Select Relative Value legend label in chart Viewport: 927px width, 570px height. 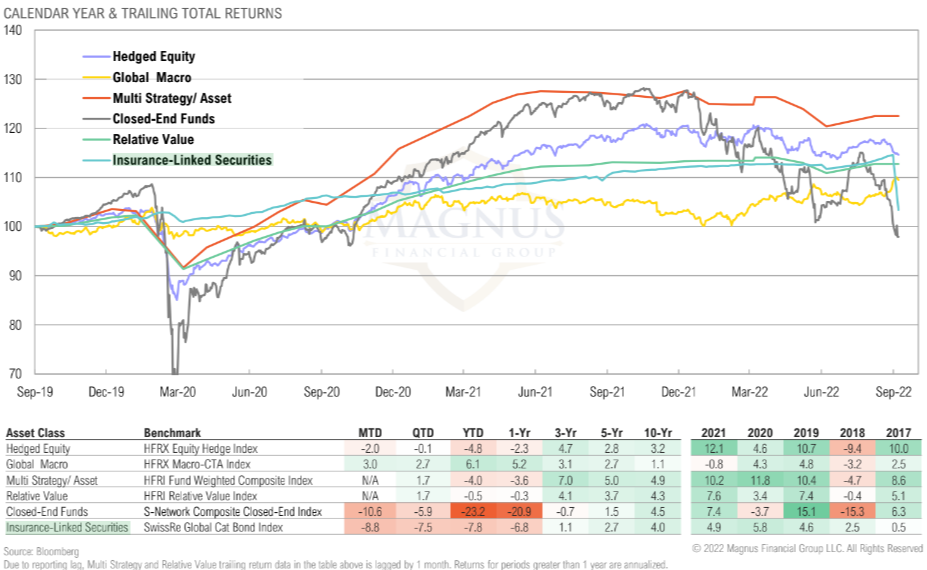coord(153,139)
